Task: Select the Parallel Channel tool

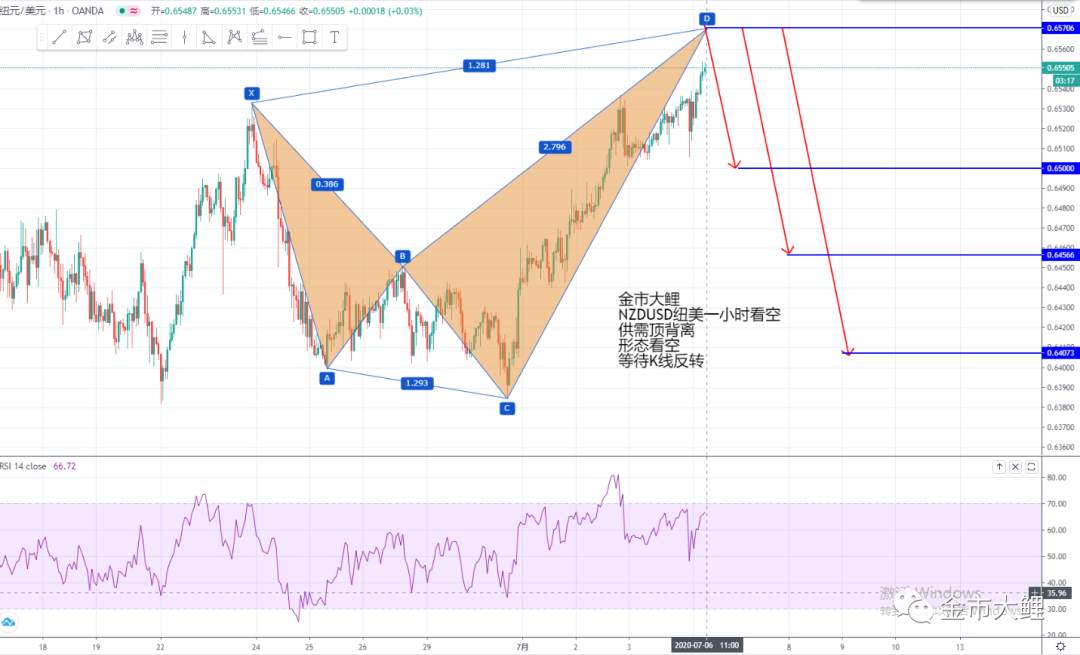Action: point(110,37)
